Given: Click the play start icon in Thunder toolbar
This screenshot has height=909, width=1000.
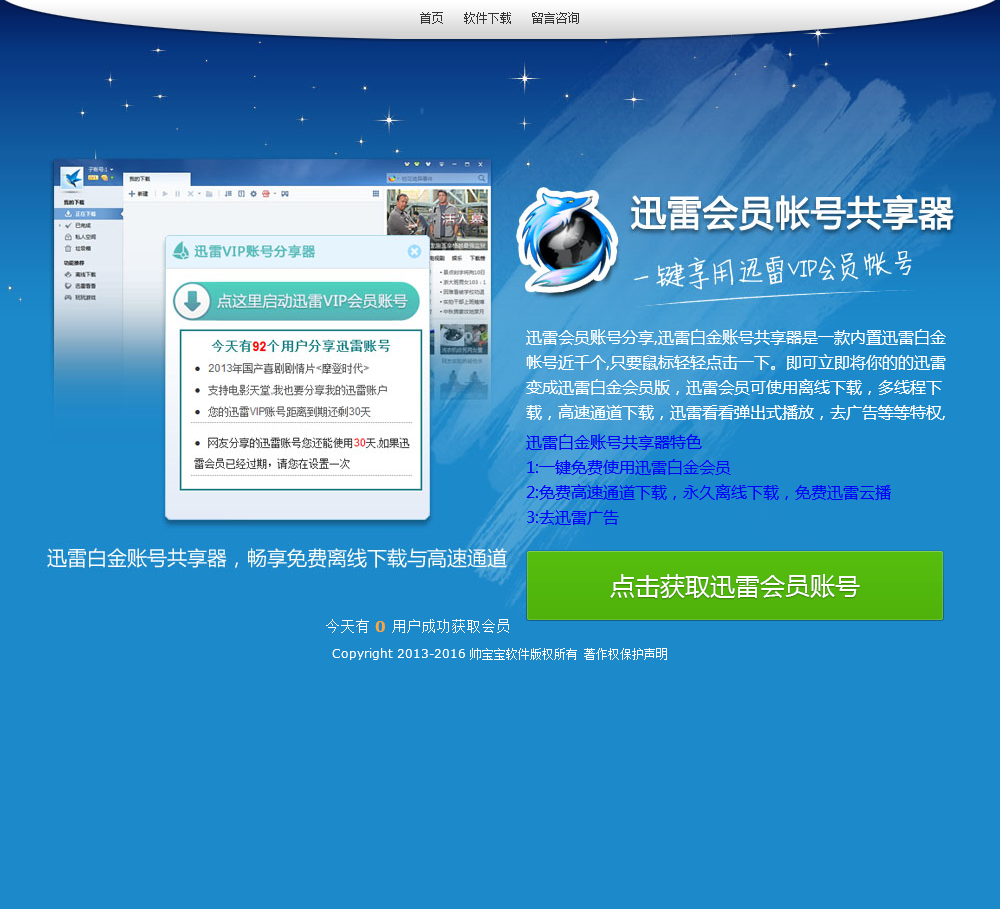Looking at the screenshot, I should (x=165, y=194).
